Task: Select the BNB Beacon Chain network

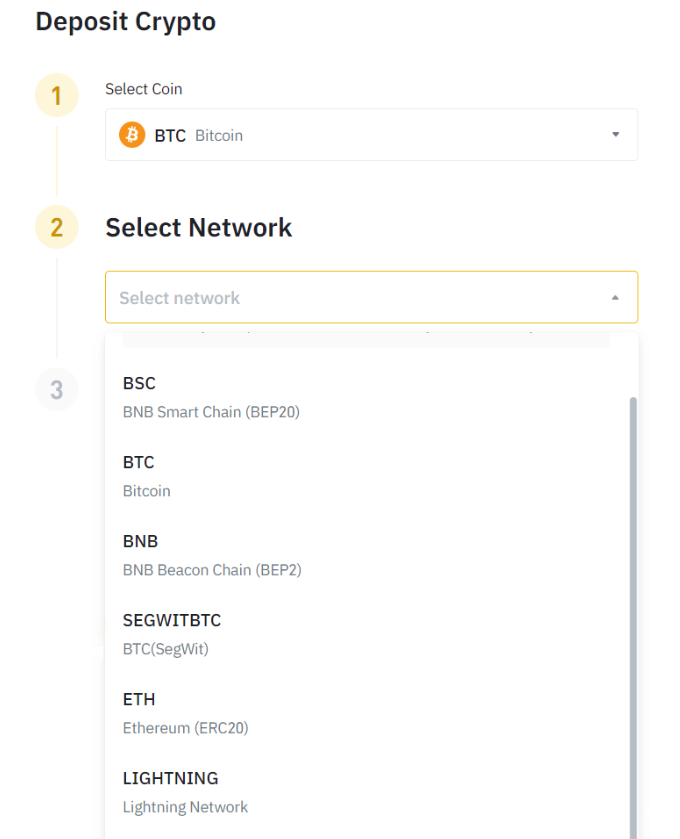Action: click(x=212, y=570)
